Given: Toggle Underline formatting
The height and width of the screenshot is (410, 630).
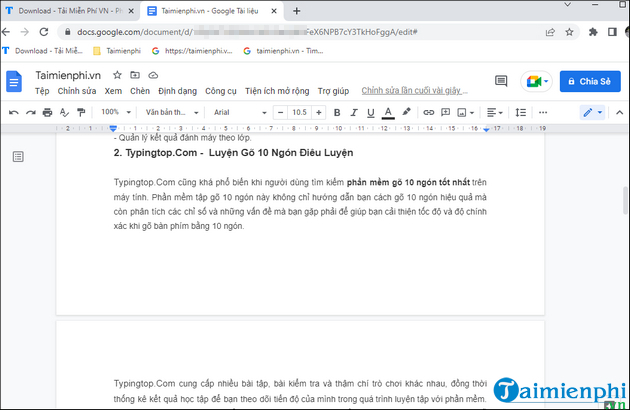Looking at the screenshot, I should click(371, 113).
